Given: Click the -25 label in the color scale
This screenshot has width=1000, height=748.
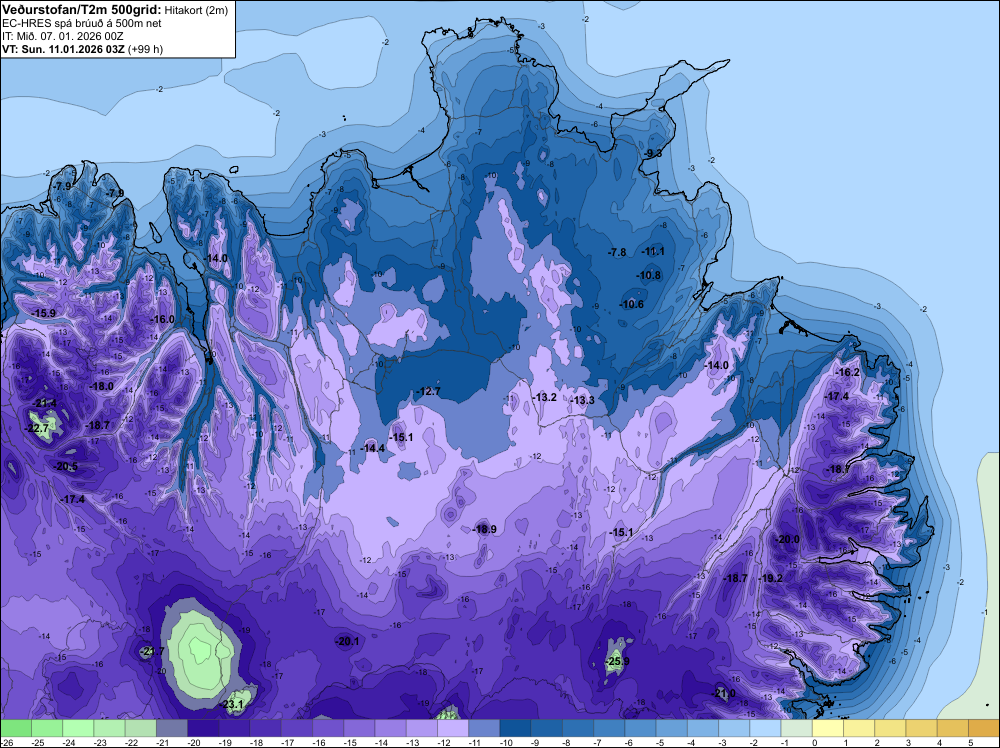Looking at the screenshot, I should (x=39, y=742).
